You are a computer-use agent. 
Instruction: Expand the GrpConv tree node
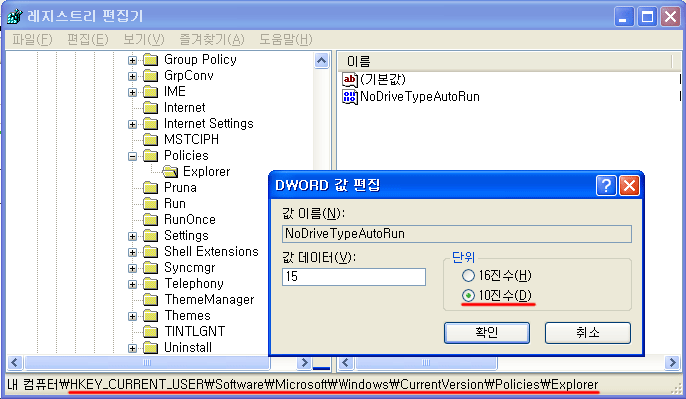[x=132, y=77]
